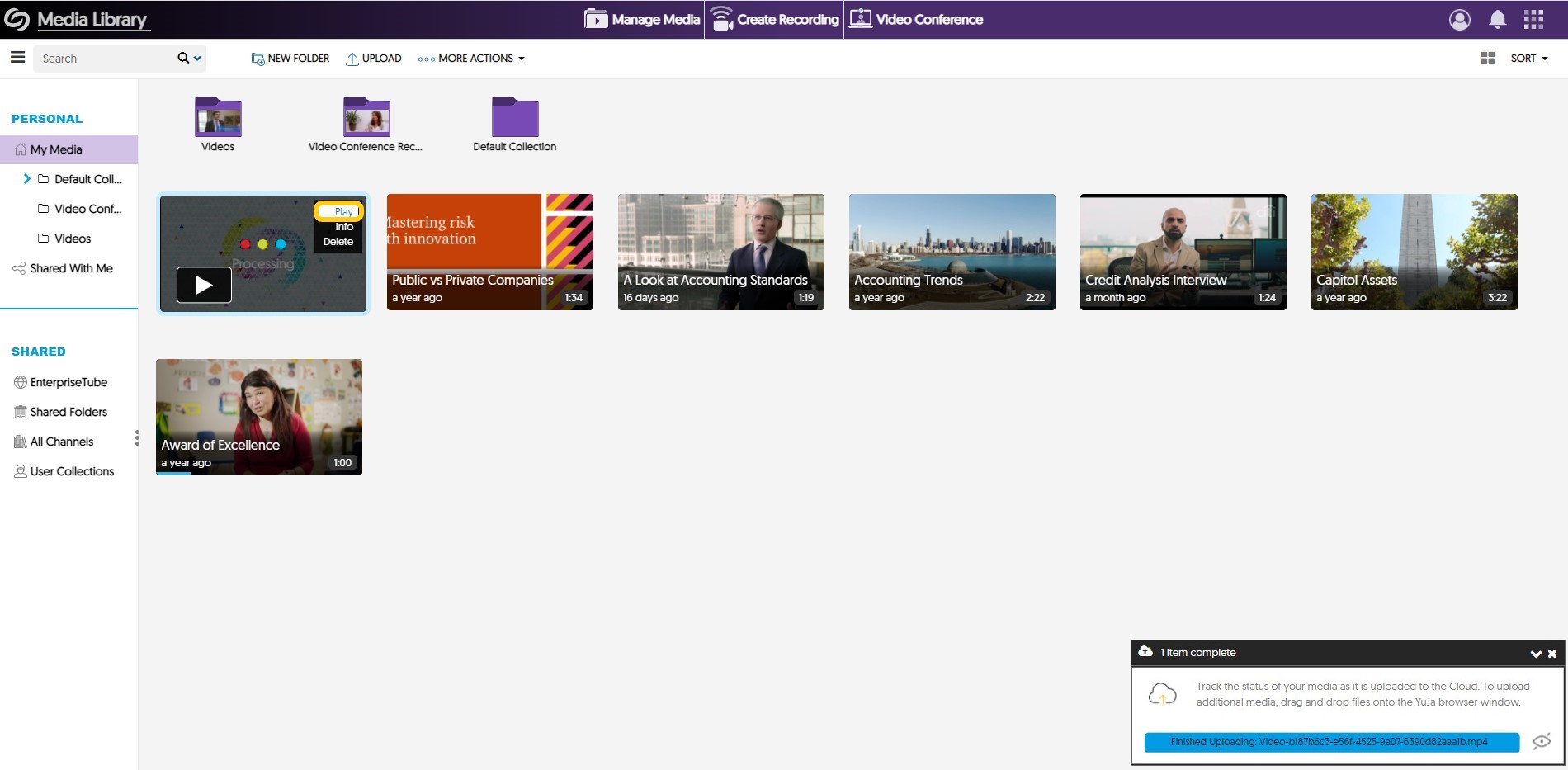This screenshot has width=1568, height=770.
Task: Click the NEW FOLDER button
Action: [x=290, y=58]
